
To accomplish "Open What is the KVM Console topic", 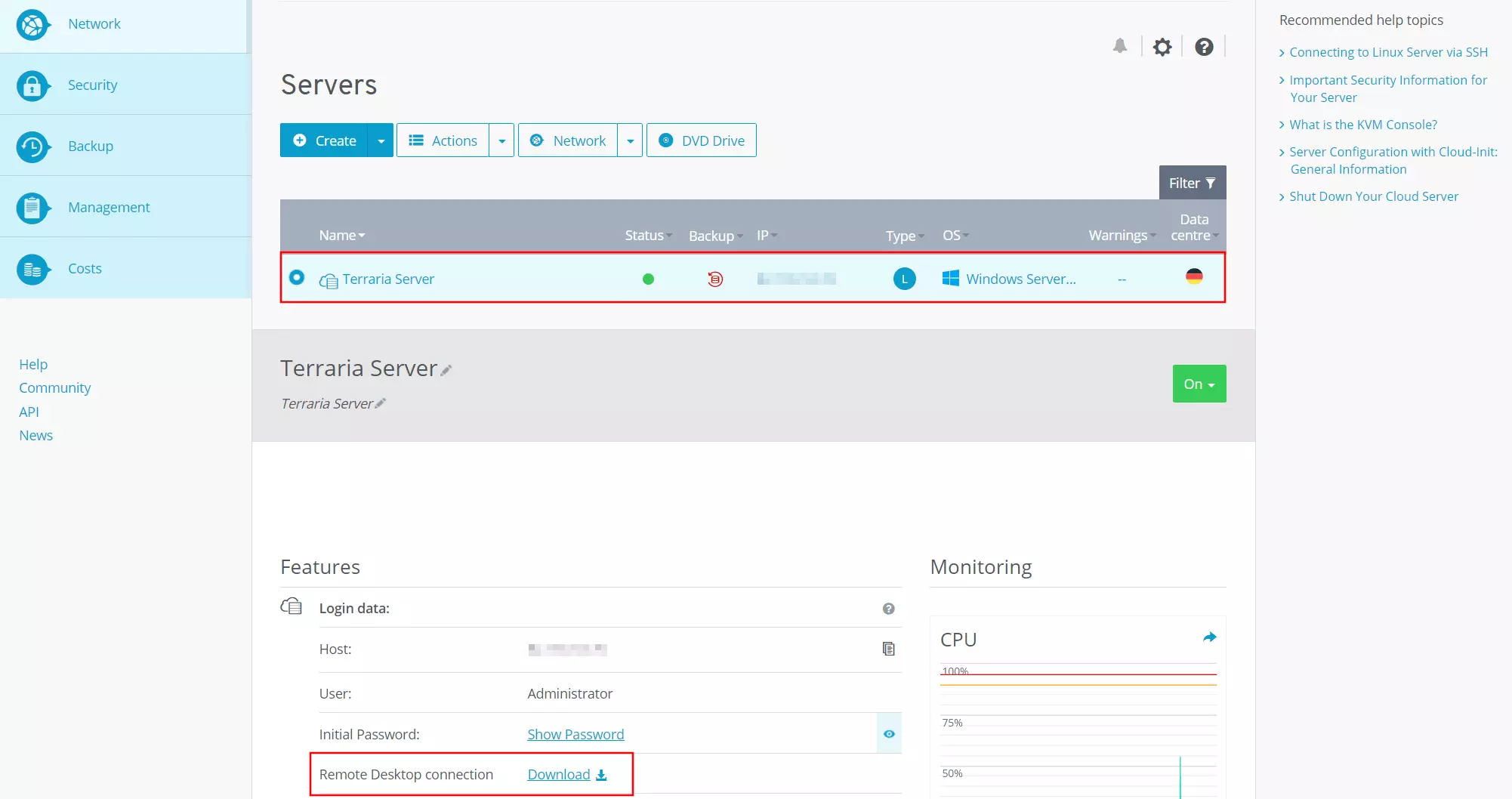I will tap(1363, 125).
